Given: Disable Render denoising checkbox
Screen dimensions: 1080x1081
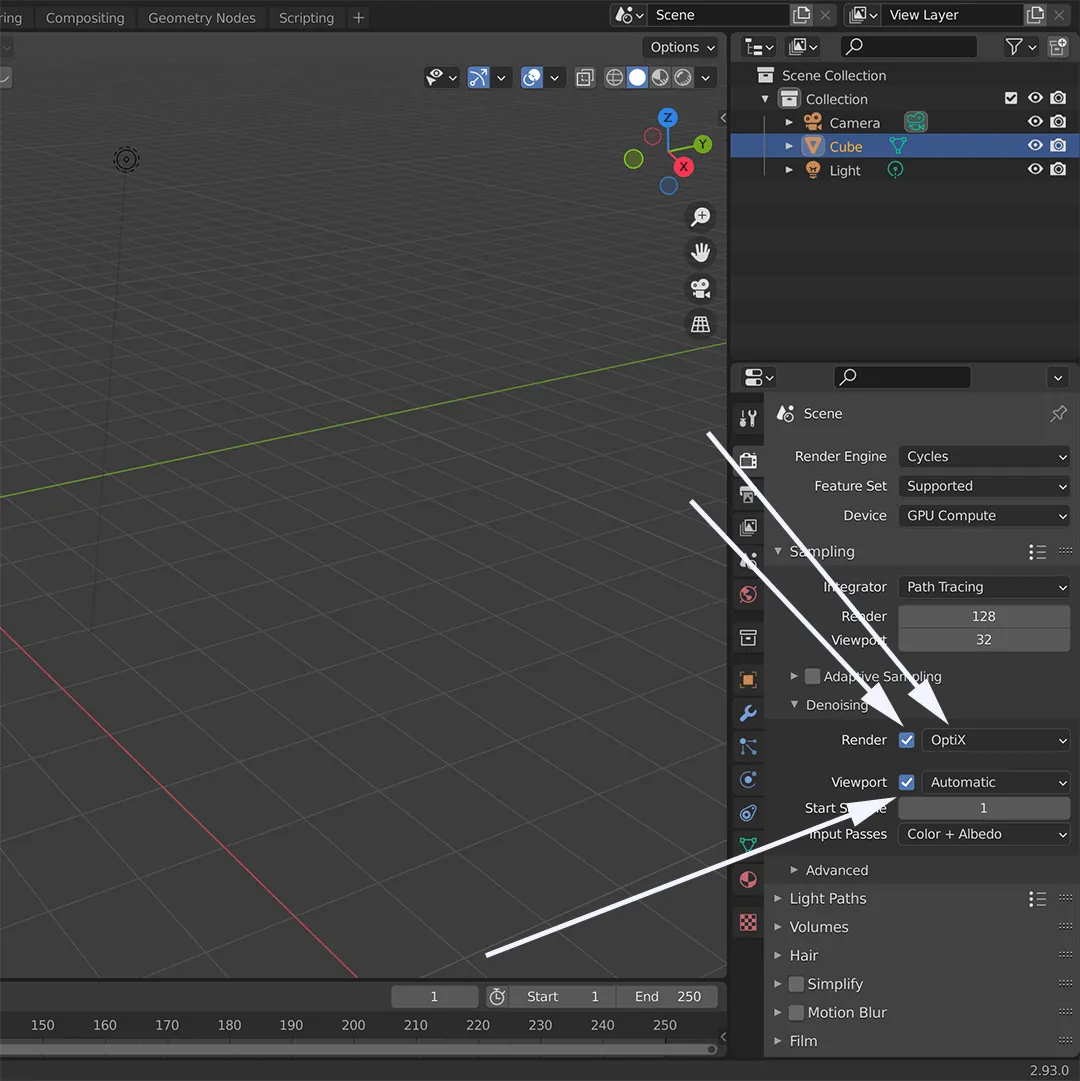Looking at the screenshot, I should 906,740.
